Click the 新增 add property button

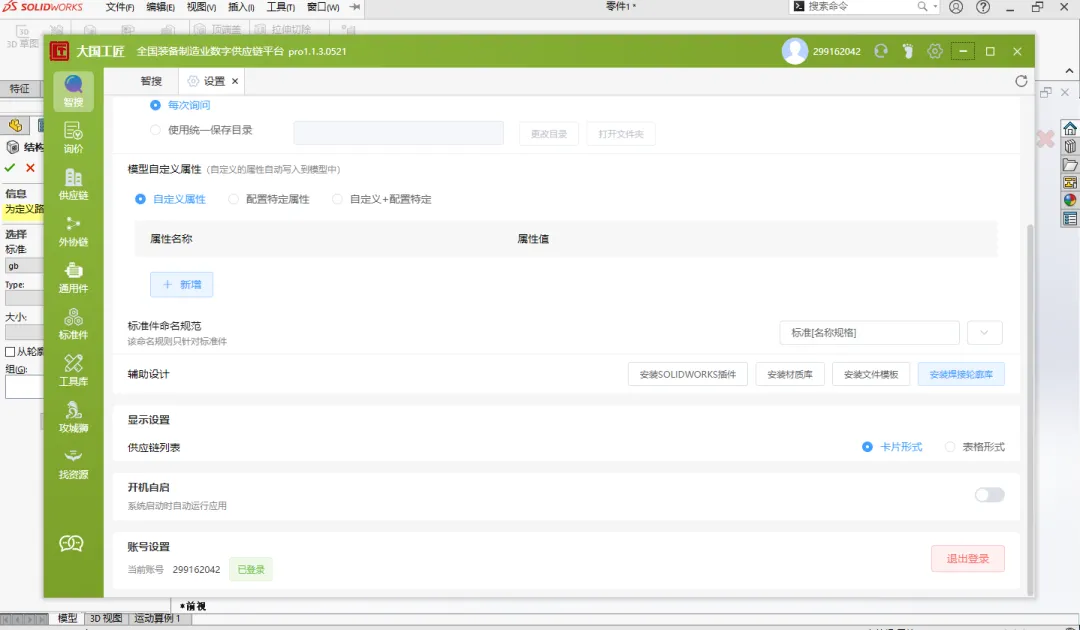[182, 284]
